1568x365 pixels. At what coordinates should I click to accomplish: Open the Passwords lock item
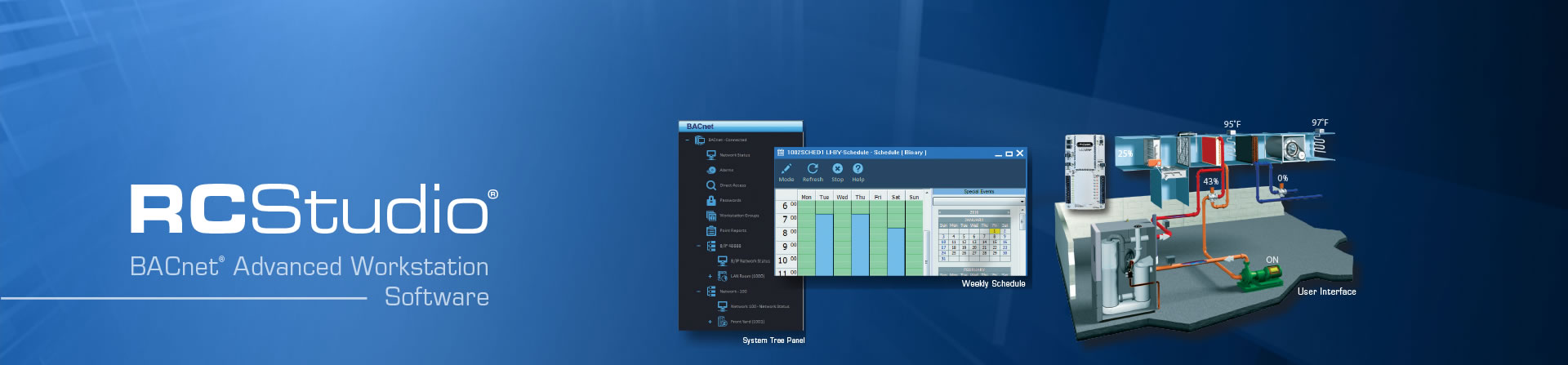click(x=724, y=200)
